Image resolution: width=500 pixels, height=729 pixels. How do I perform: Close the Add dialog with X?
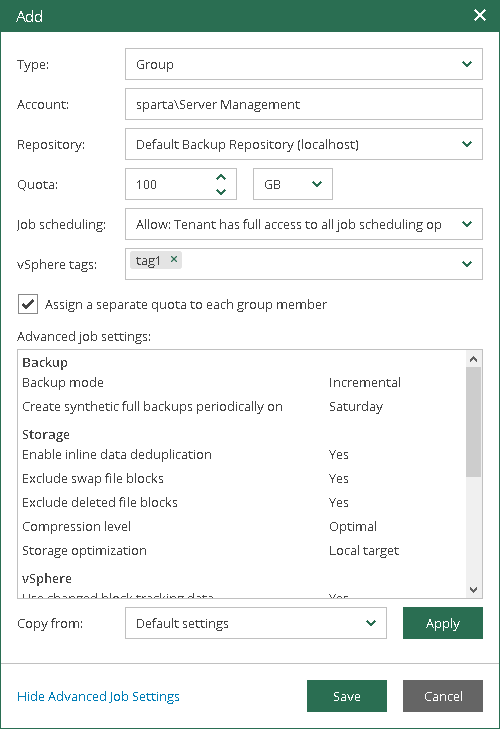[480, 15]
